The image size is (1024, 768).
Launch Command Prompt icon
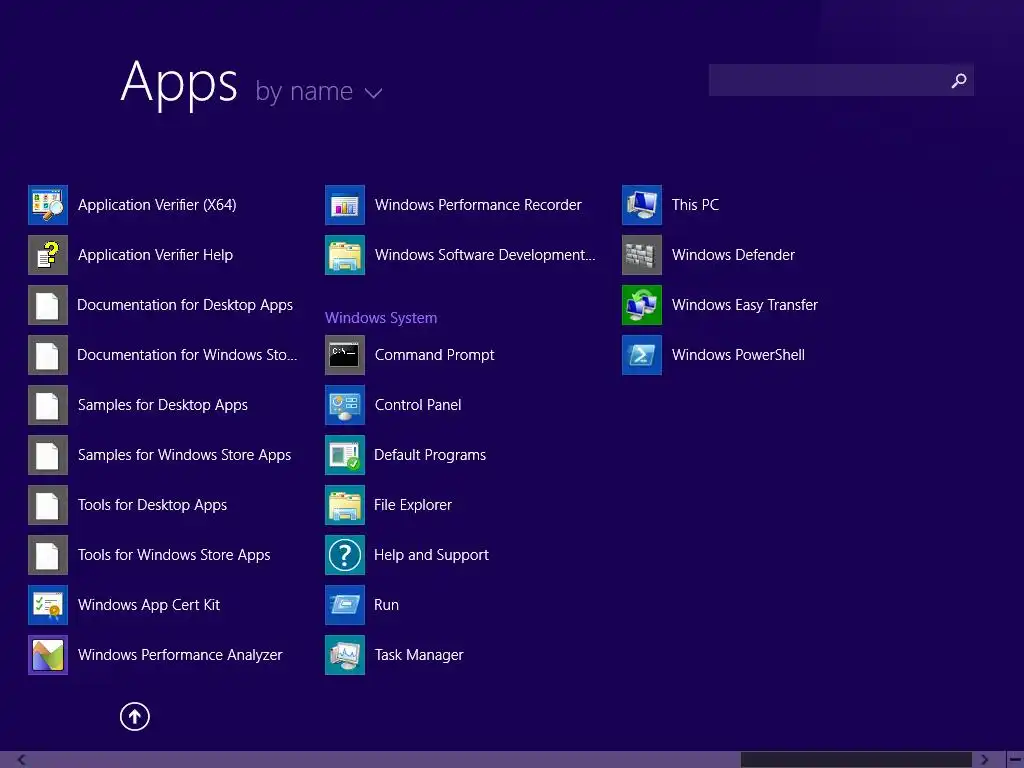click(x=345, y=355)
